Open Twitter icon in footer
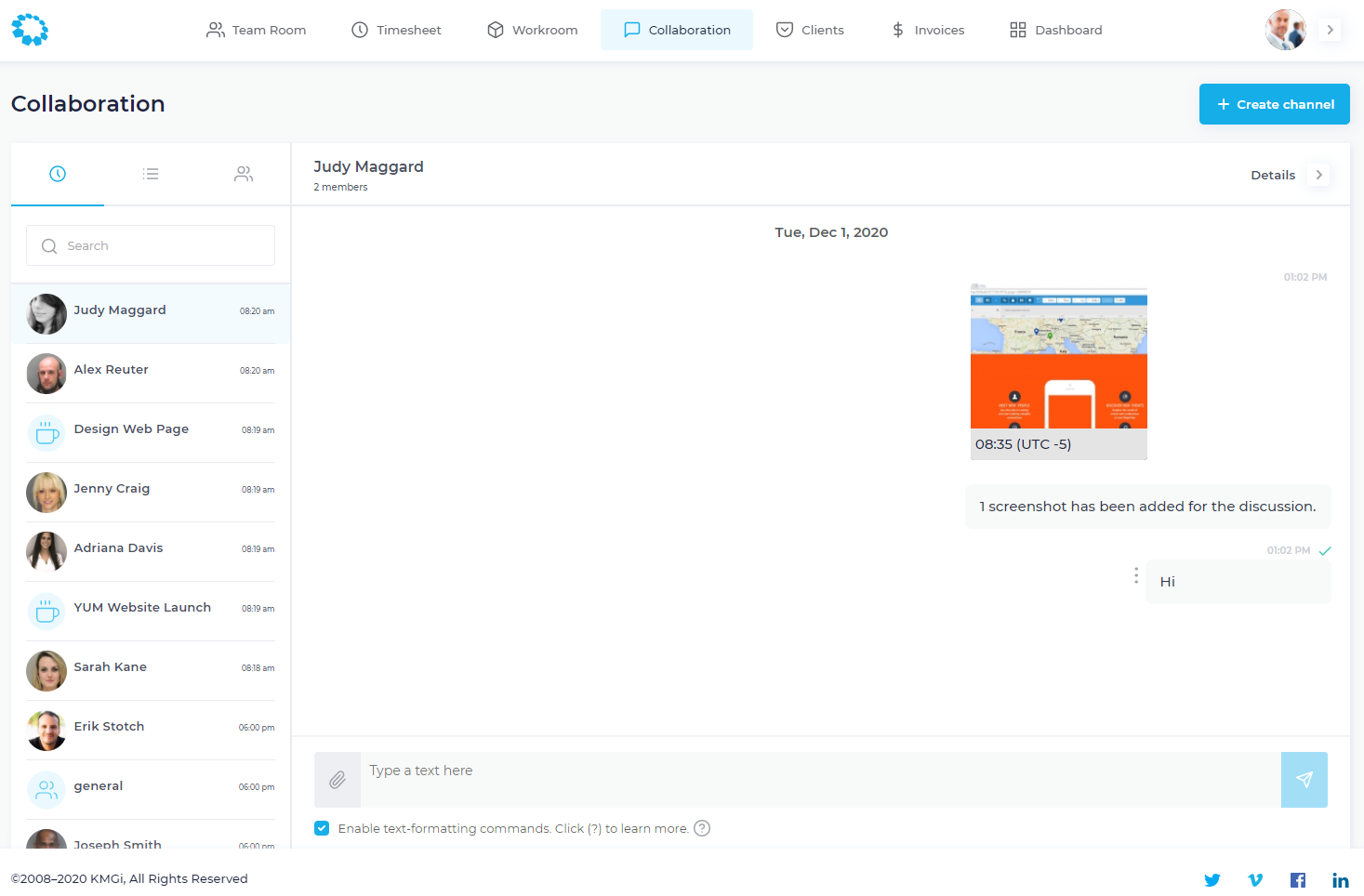 click(x=1212, y=880)
